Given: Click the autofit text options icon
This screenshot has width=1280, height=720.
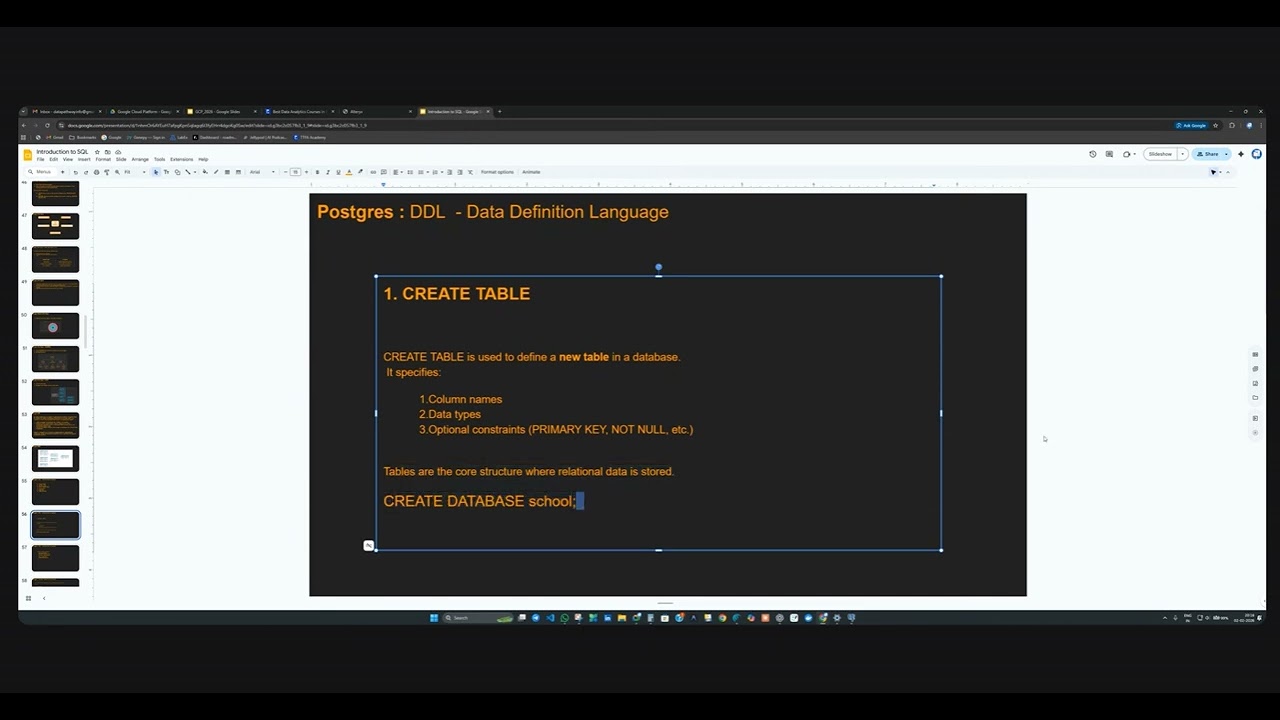Looking at the screenshot, I should (369, 545).
